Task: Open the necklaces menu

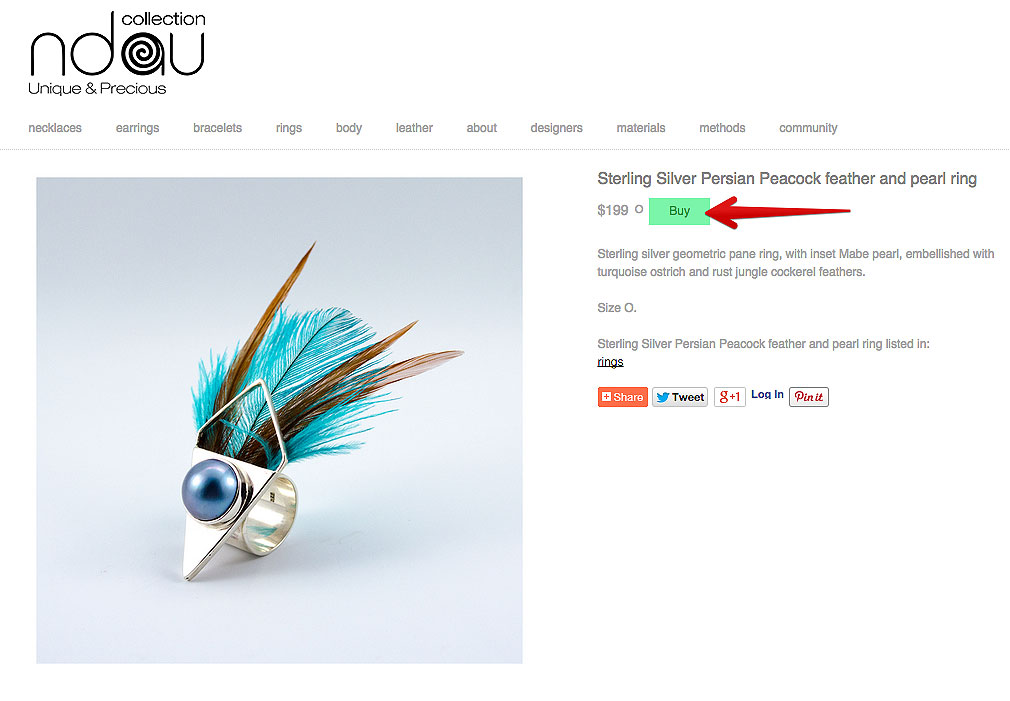Action: (x=55, y=128)
